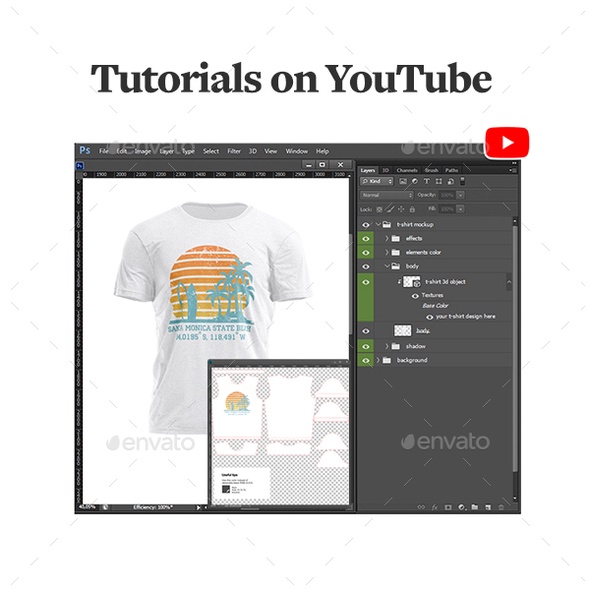Expand the effects group
The width and height of the screenshot is (590, 590).
coord(386,239)
